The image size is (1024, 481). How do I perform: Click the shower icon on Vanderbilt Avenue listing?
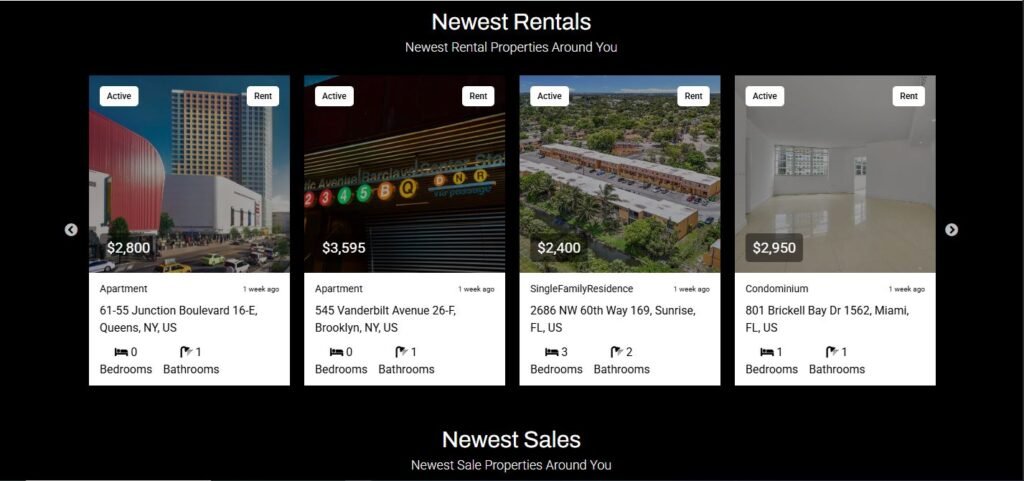tap(402, 352)
